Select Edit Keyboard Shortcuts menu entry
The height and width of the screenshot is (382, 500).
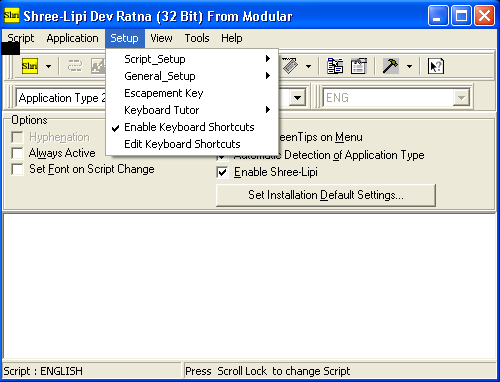(x=192, y=144)
